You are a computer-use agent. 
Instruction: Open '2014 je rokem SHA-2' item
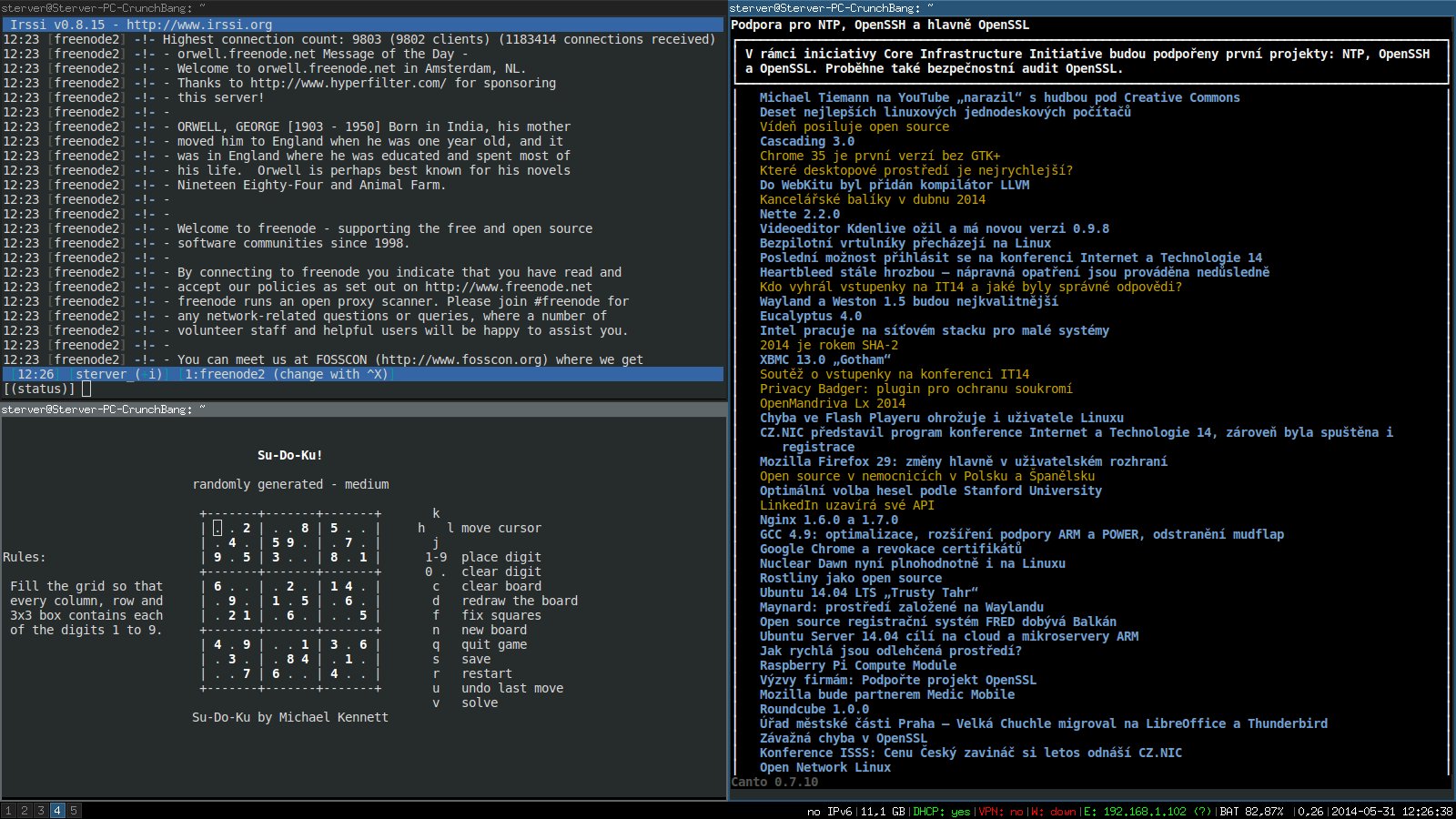click(x=829, y=345)
